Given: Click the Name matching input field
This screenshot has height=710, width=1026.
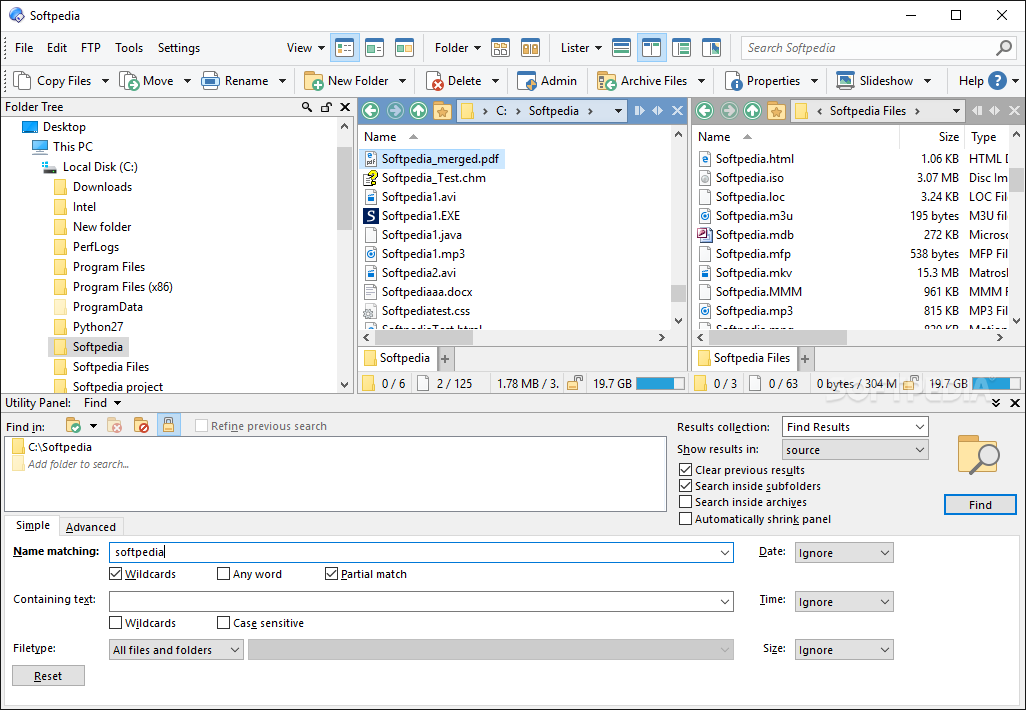Looking at the screenshot, I should pyautogui.click(x=421, y=552).
